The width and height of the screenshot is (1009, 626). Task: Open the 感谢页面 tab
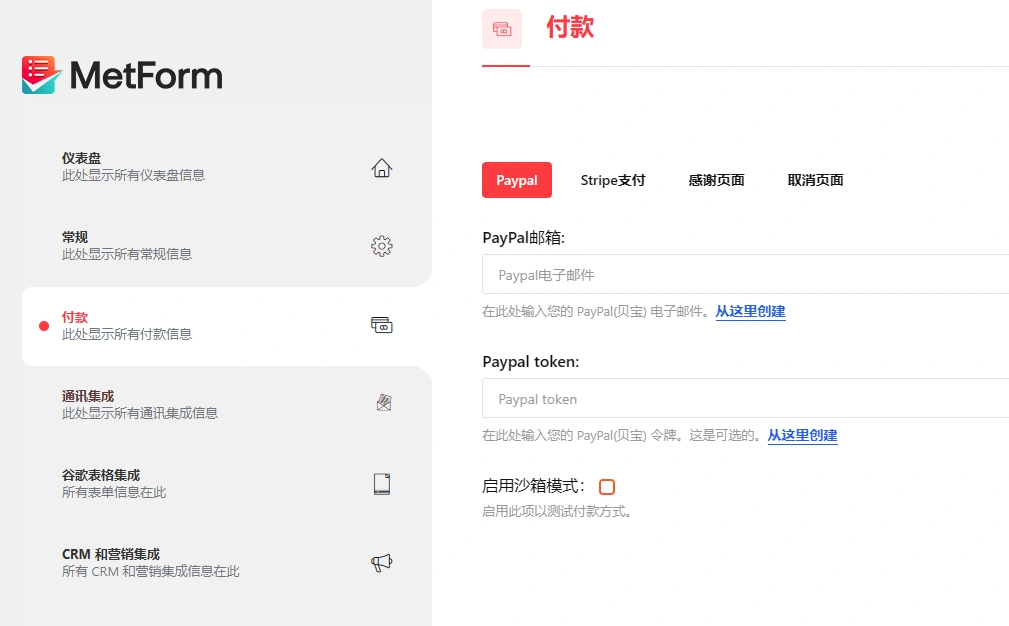coord(716,180)
